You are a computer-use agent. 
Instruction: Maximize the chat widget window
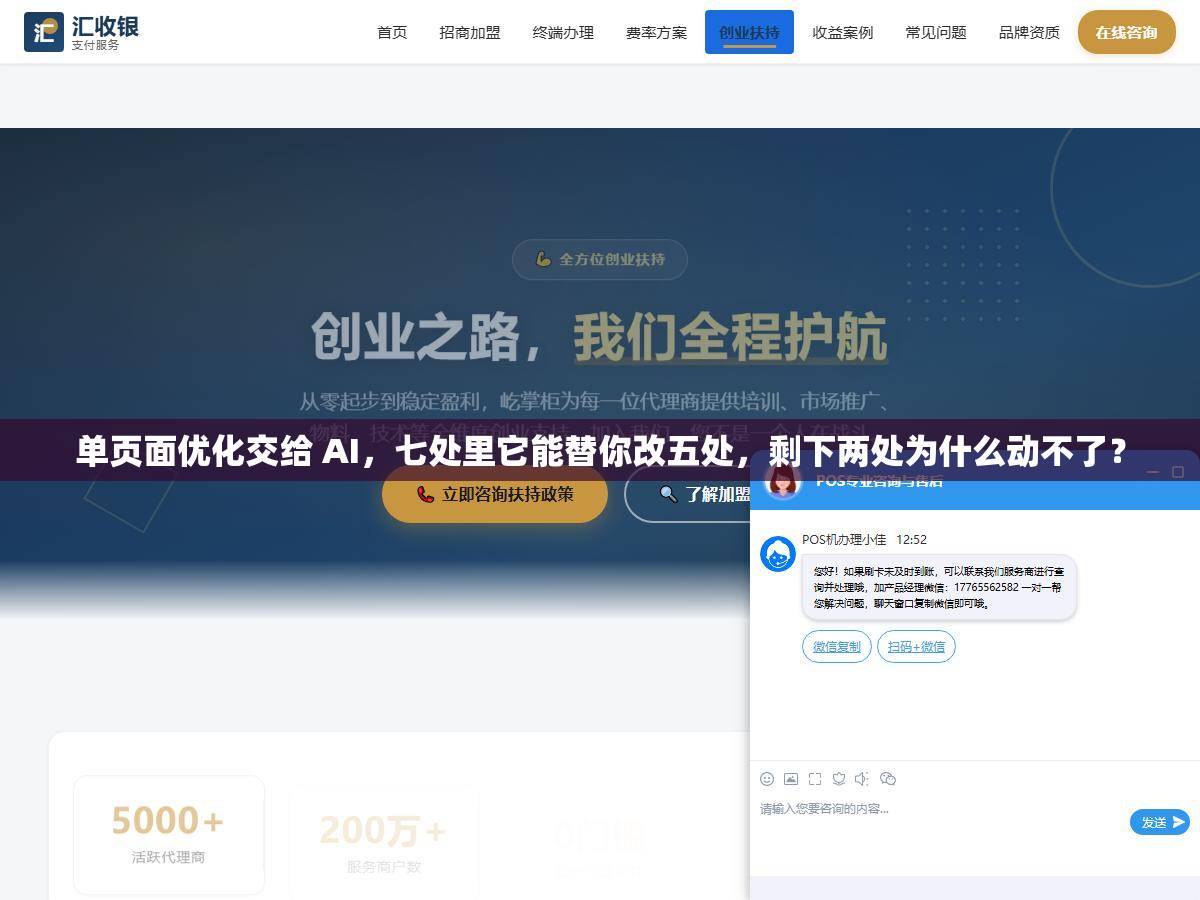(x=1178, y=471)
